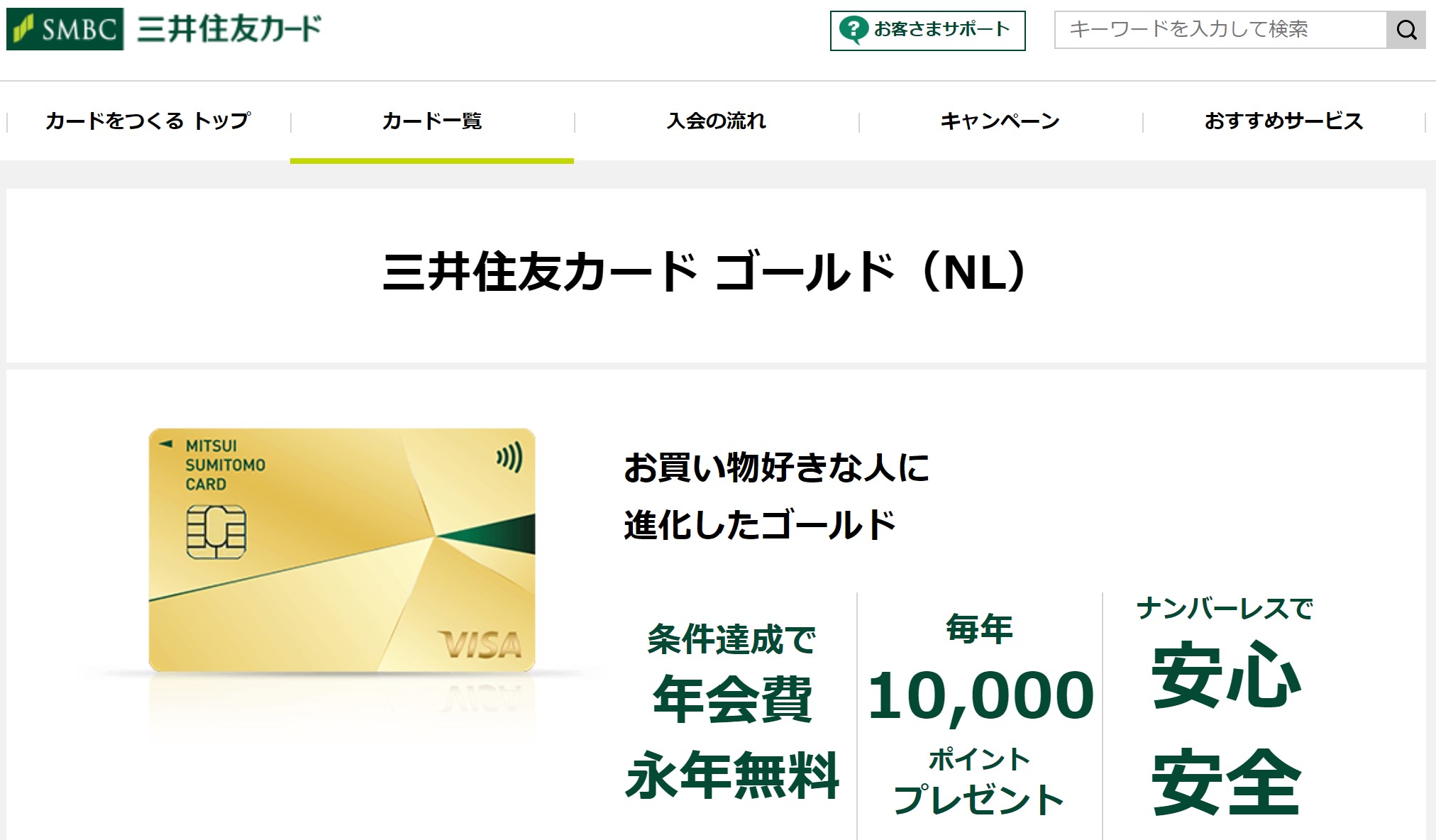Screen dimensions: 1436x840
Task: Click the contactless payment symbol on card
Action: click(509, 457)
